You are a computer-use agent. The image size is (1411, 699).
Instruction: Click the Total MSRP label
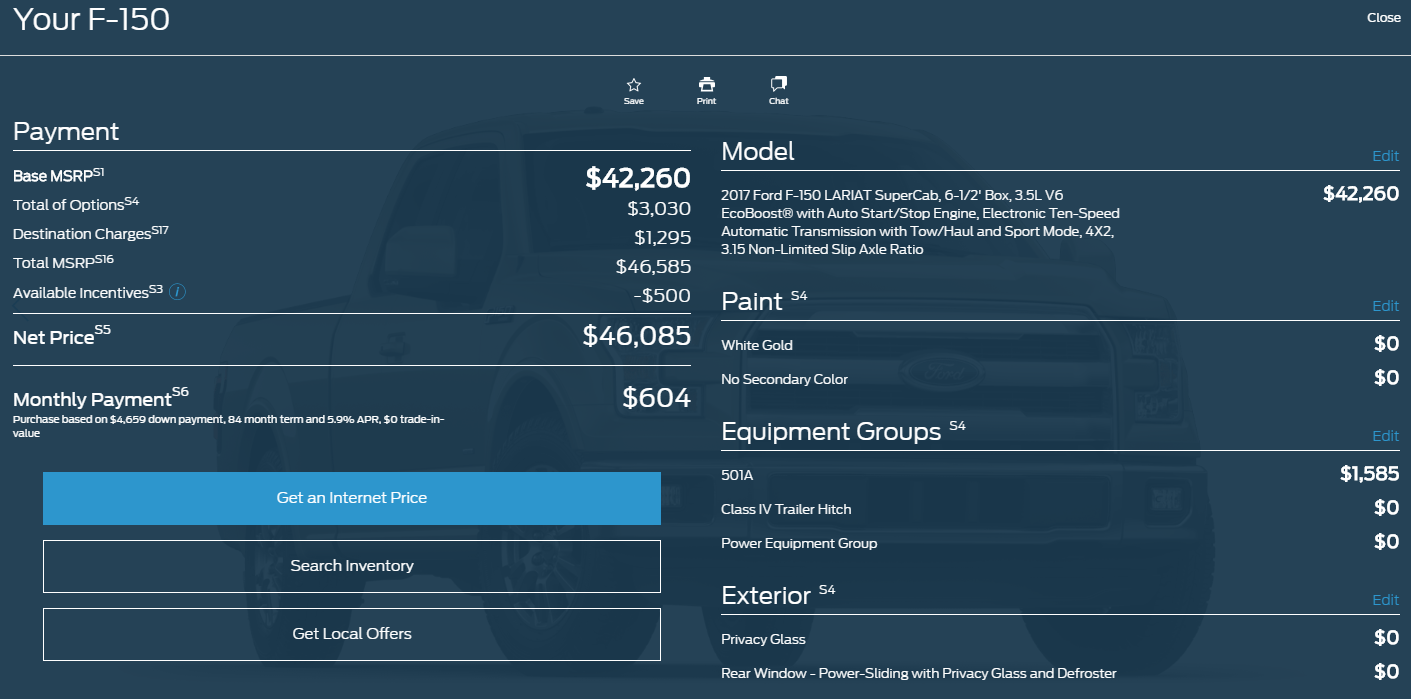64,262
